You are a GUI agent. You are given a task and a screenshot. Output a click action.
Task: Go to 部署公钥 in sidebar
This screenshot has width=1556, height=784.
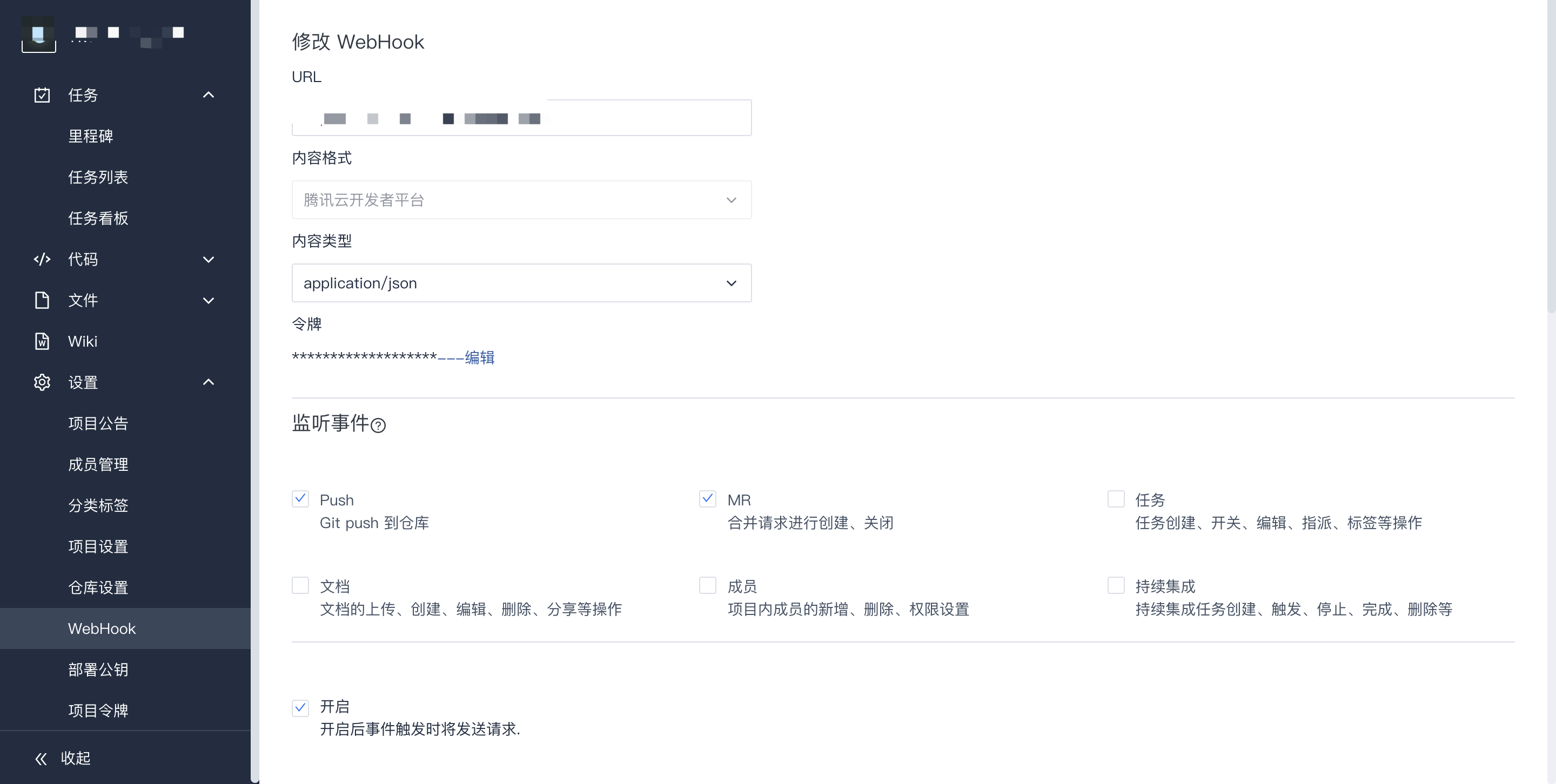pos(98,670)
